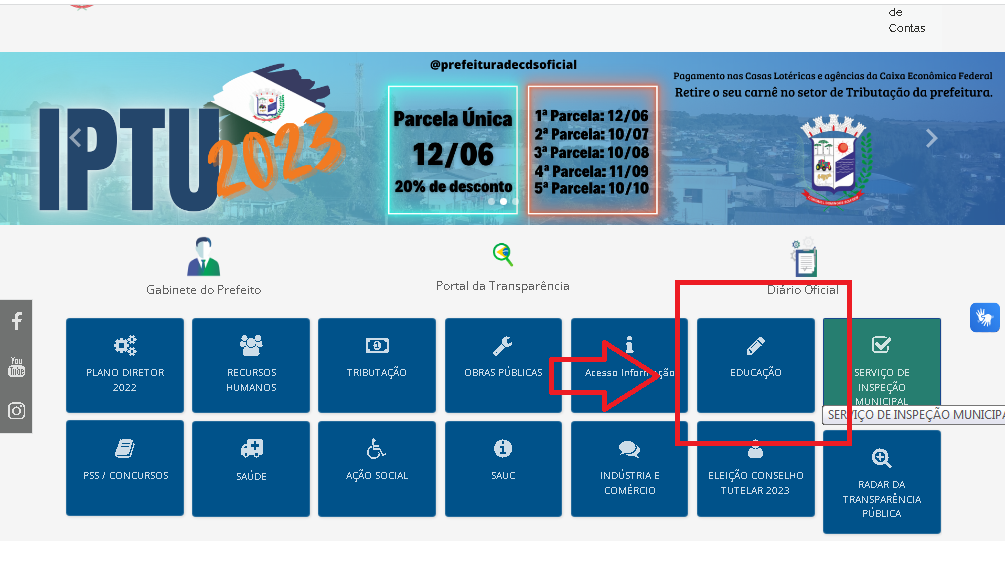1006x587 pixels.
Task: Click the @prefeituradecdsoficial handle text
Action: click(x=503, y=65)
